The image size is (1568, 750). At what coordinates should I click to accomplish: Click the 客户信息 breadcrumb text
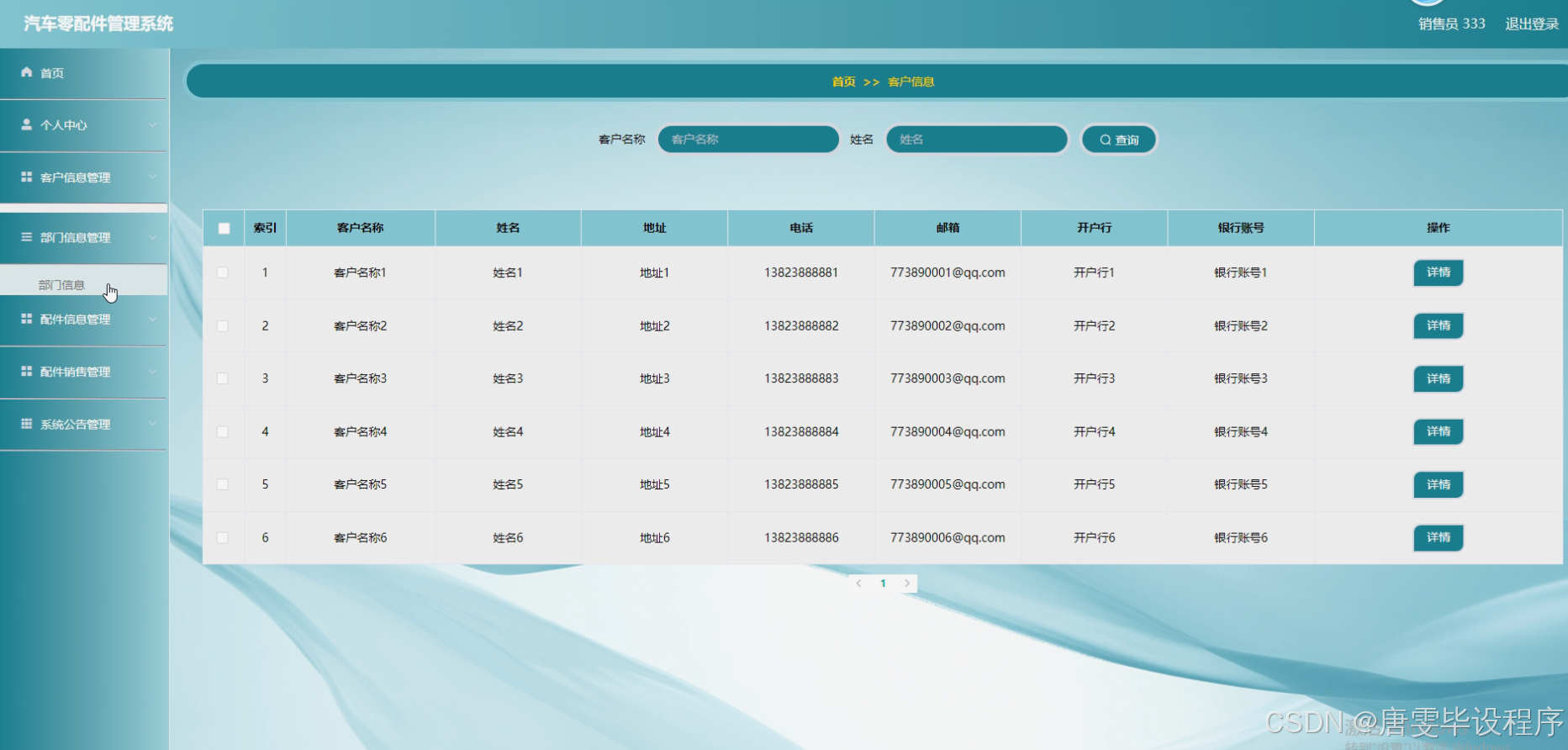point(911,82)
